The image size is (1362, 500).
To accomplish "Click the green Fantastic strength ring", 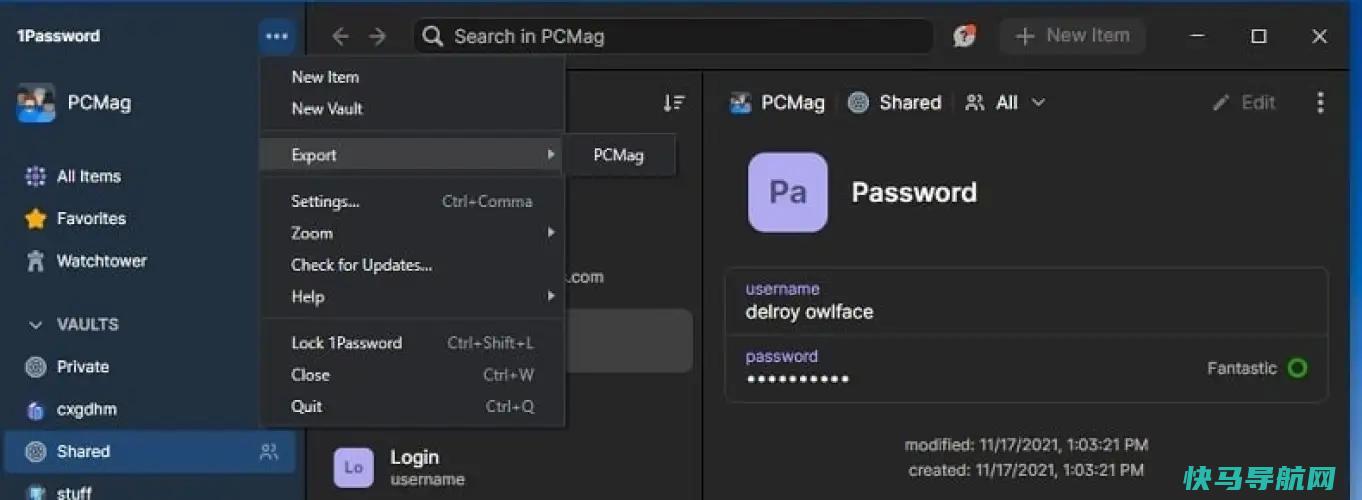I will click(x=1297, y=368).
